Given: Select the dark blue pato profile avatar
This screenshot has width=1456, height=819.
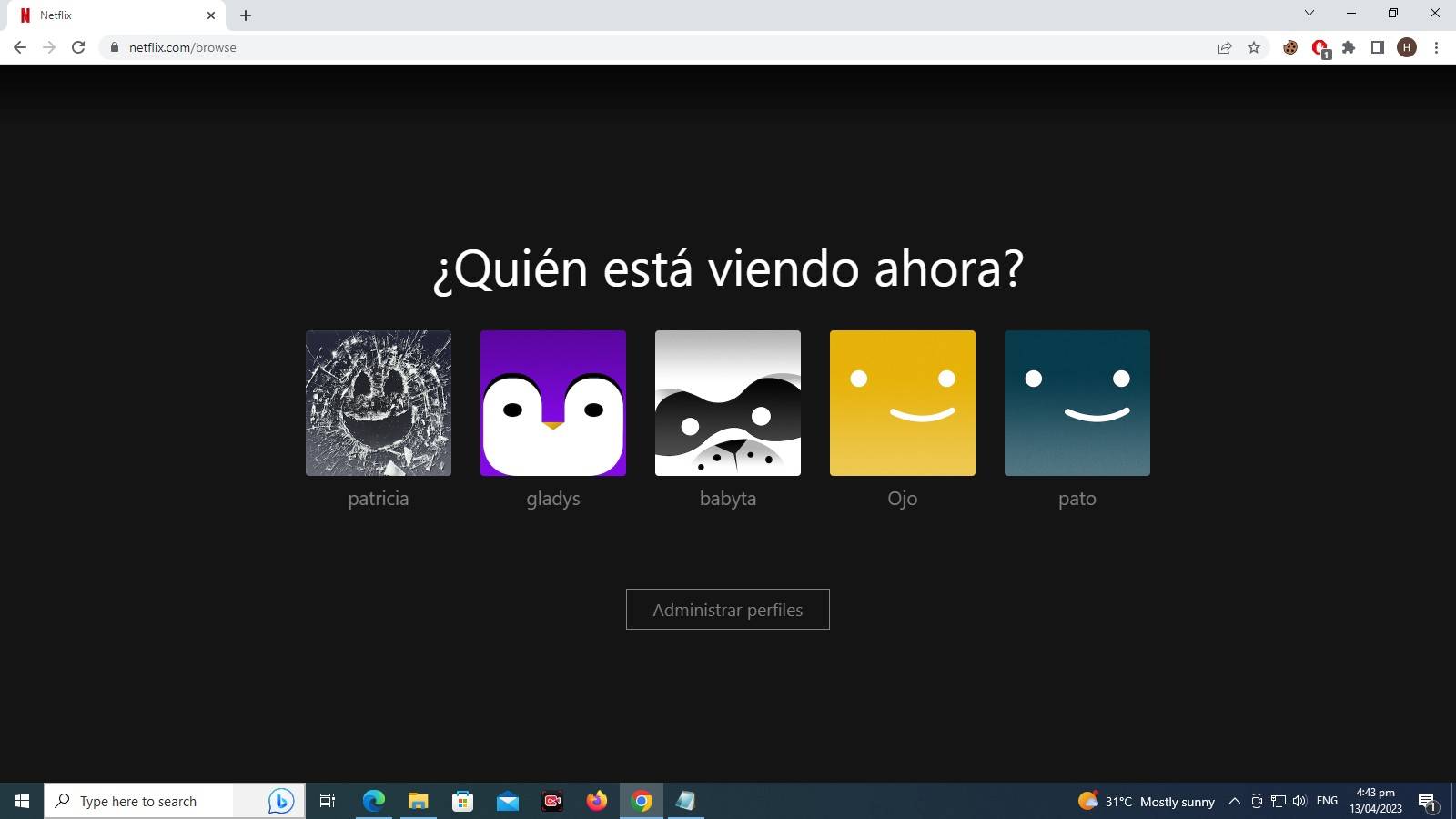Looking at the screenshot, I should click(1077, 403).
